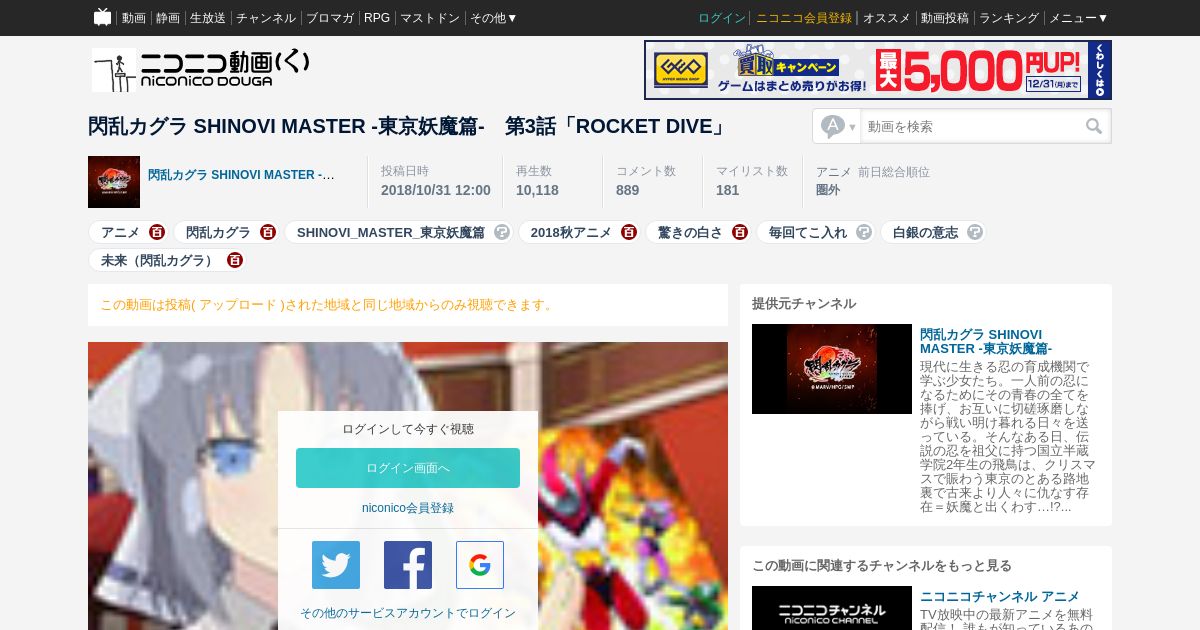Open 閃乱カグラ SHINOVI MASTER -東京妖魔篇- channel title link
The width and height of the screenshot is (1200, 630).
[x=986, y=341]
